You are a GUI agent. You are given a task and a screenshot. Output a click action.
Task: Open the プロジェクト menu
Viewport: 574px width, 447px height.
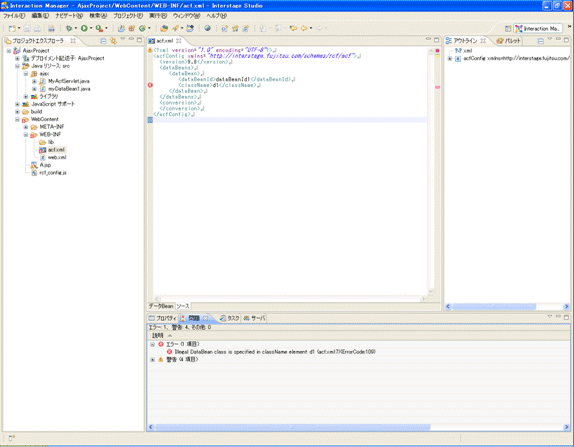[128, 16]
